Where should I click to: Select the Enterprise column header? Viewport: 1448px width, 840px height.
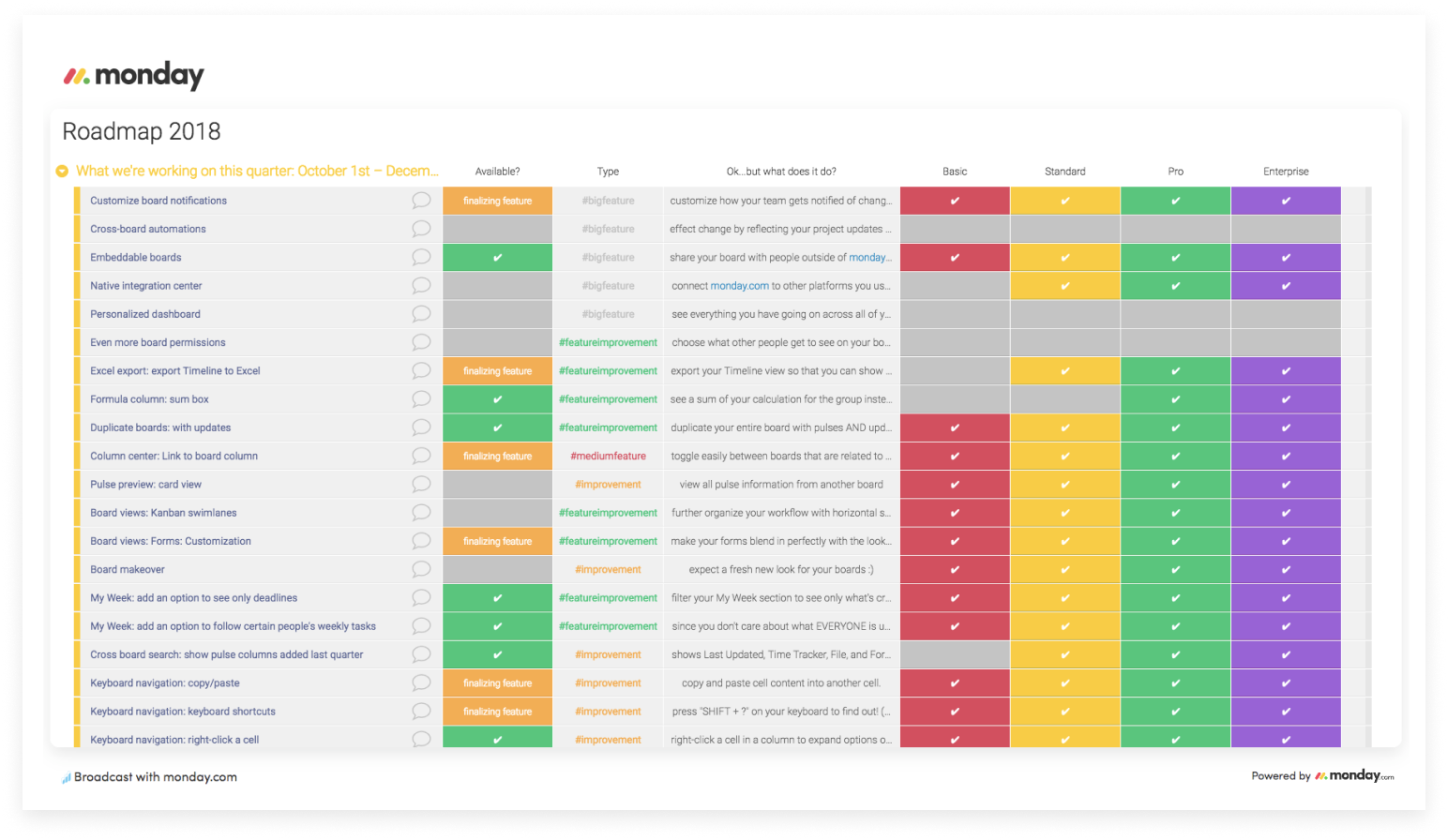pyautogui.click(x=1286, y=172)
